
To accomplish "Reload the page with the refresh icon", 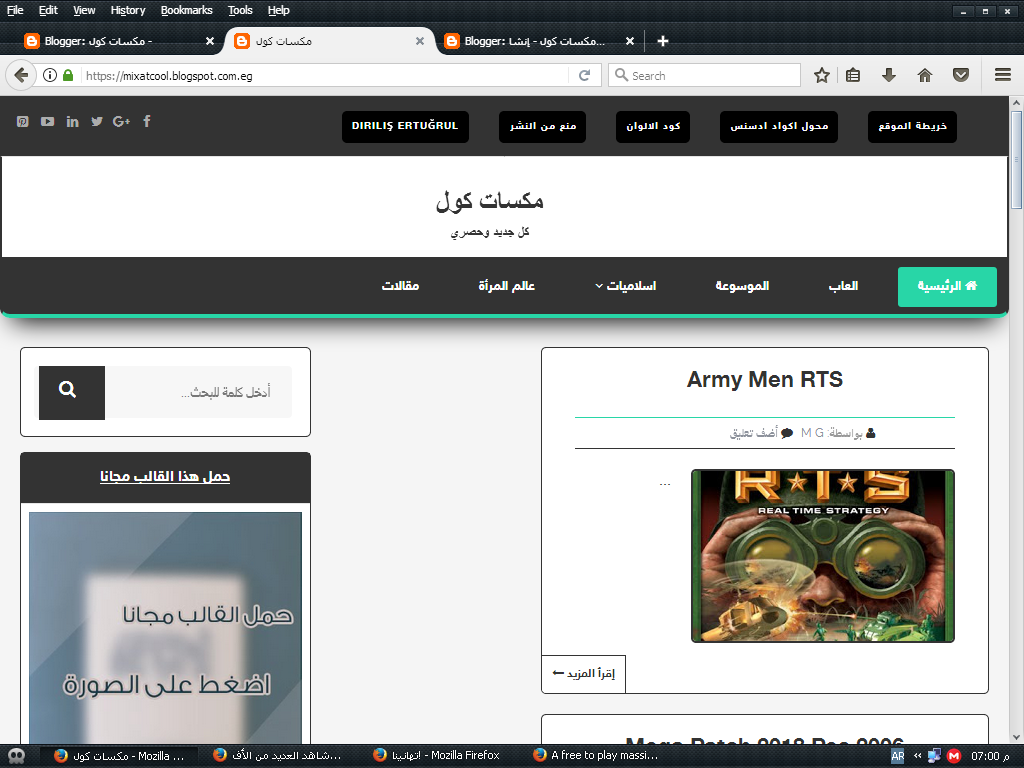I will 584,75.
